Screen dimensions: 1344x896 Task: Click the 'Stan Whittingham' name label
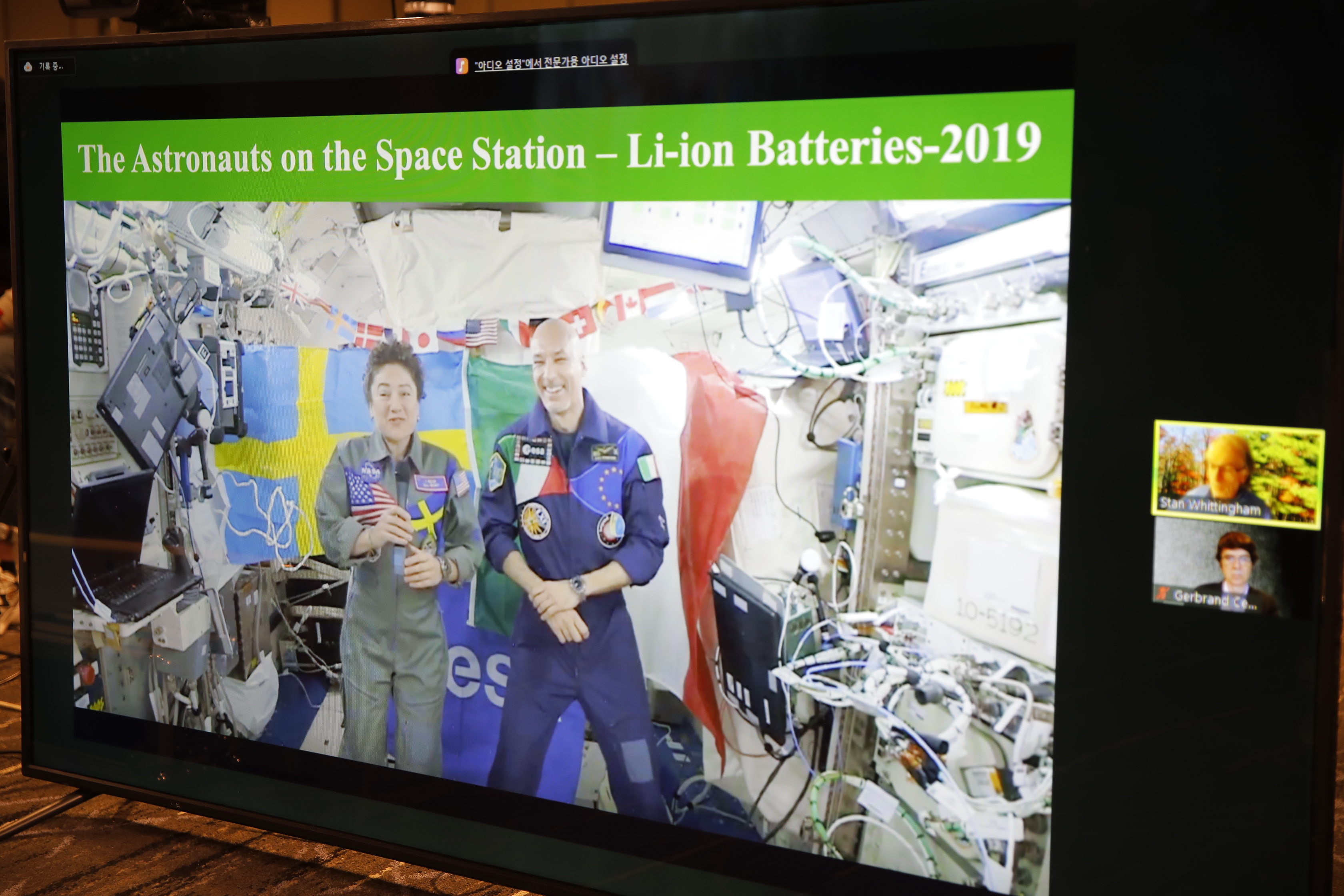pyautogui.click(x=1210, y=506)
